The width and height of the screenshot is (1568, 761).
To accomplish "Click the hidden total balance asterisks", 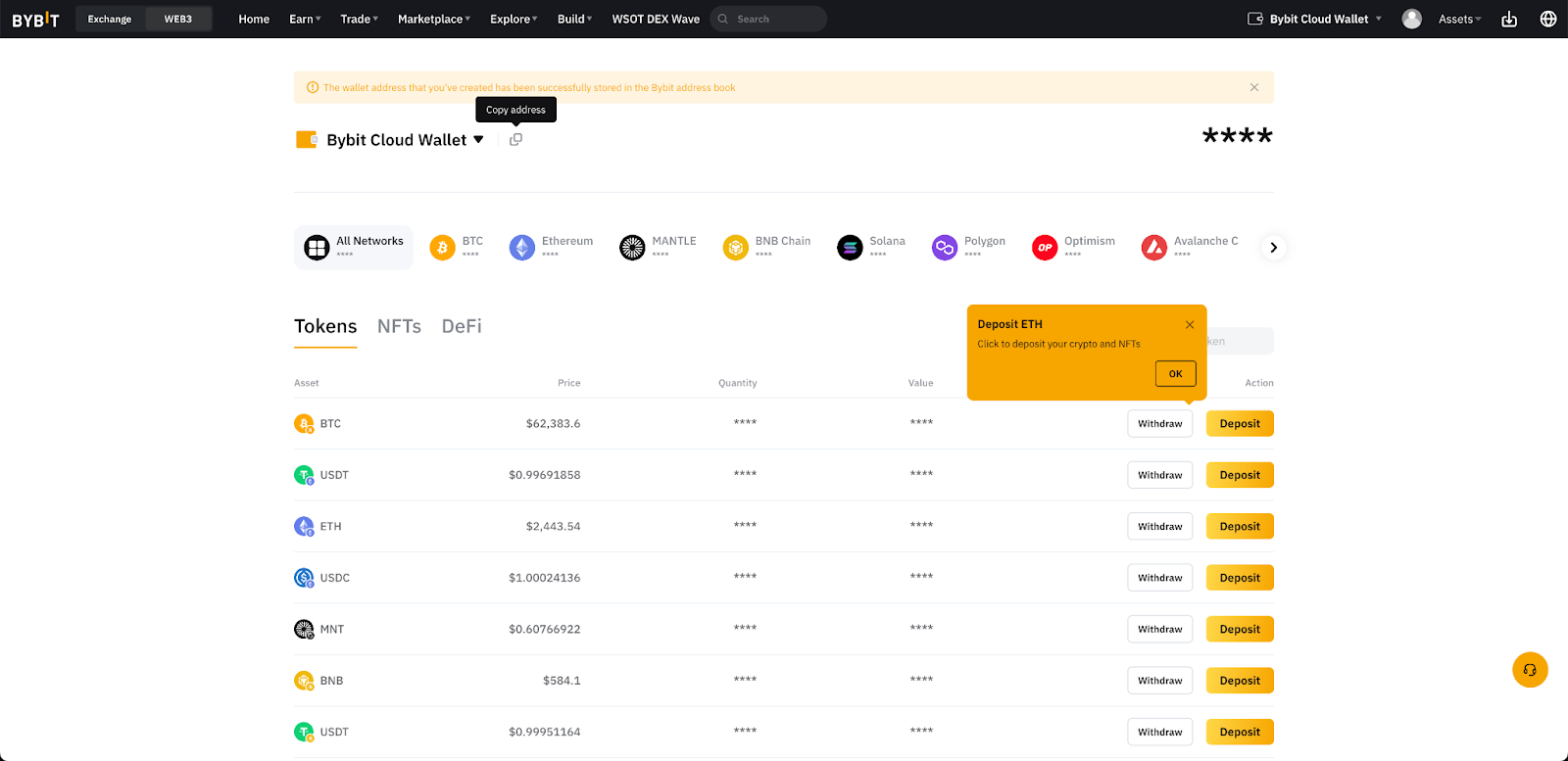I will click(1238, 136).
